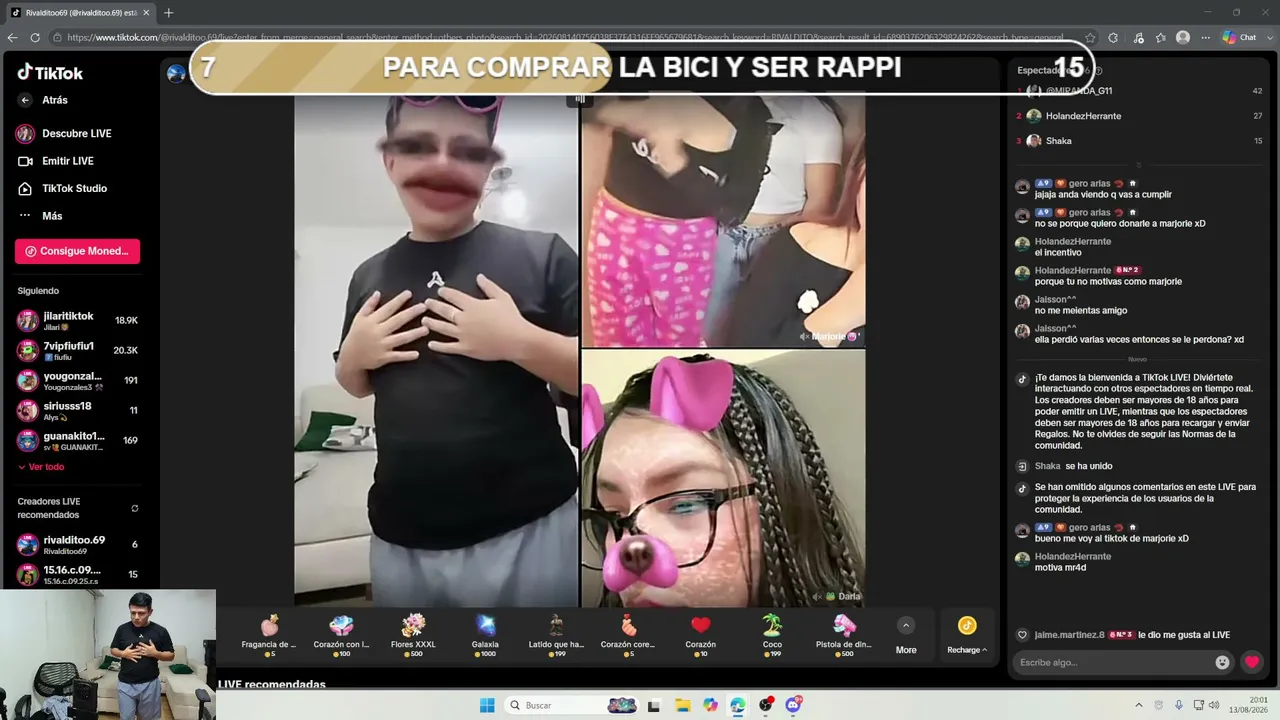Open the browser Chat sidebar button
The height and width of the screenshot is (720, 1280).
1240,38
